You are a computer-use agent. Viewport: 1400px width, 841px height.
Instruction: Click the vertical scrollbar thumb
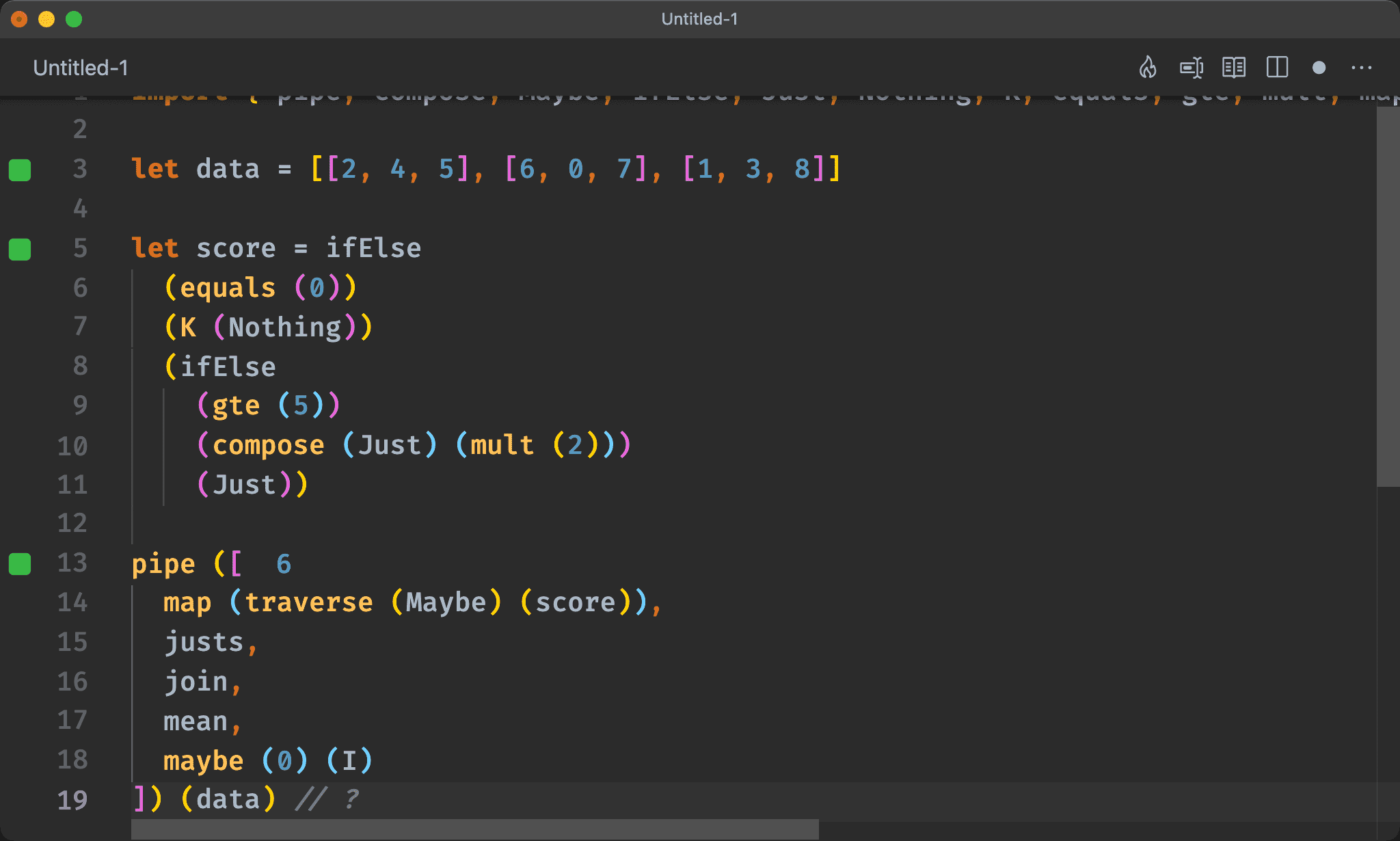click(x=1388, y=297)
